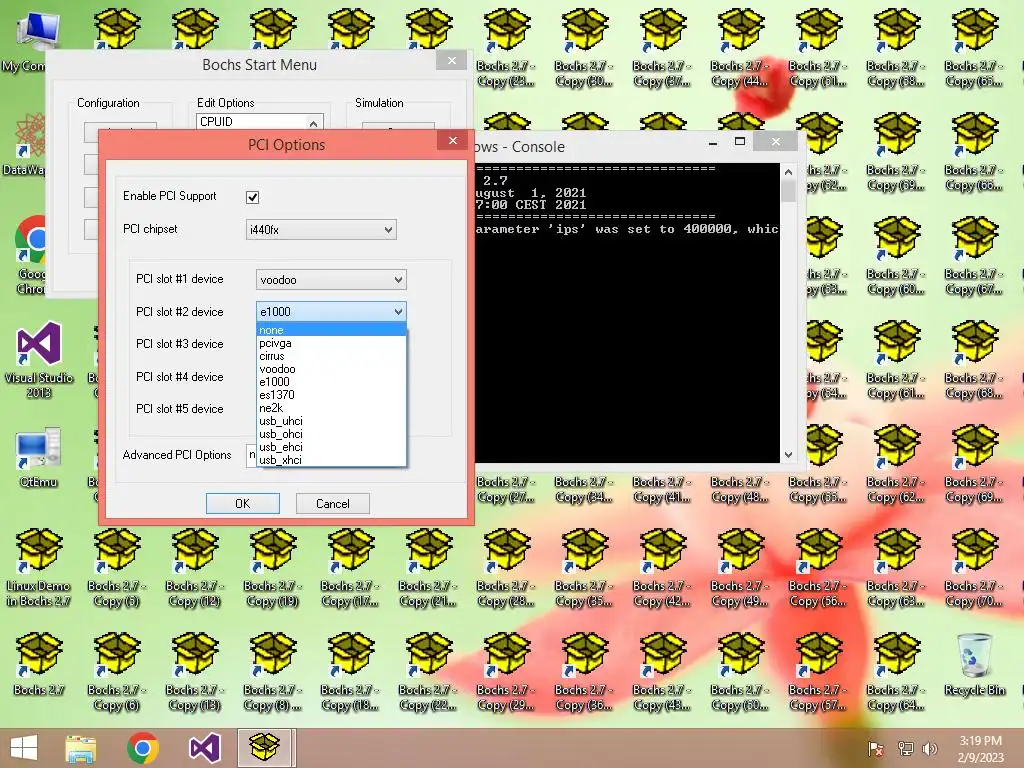Select Bochs 2.7 - Copy (19) shortcut
Screen dimensions: 1024x768
[273, 568]
